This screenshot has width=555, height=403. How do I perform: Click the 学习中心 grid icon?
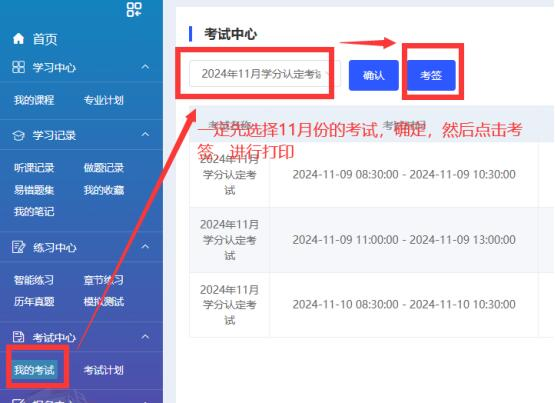18,67
